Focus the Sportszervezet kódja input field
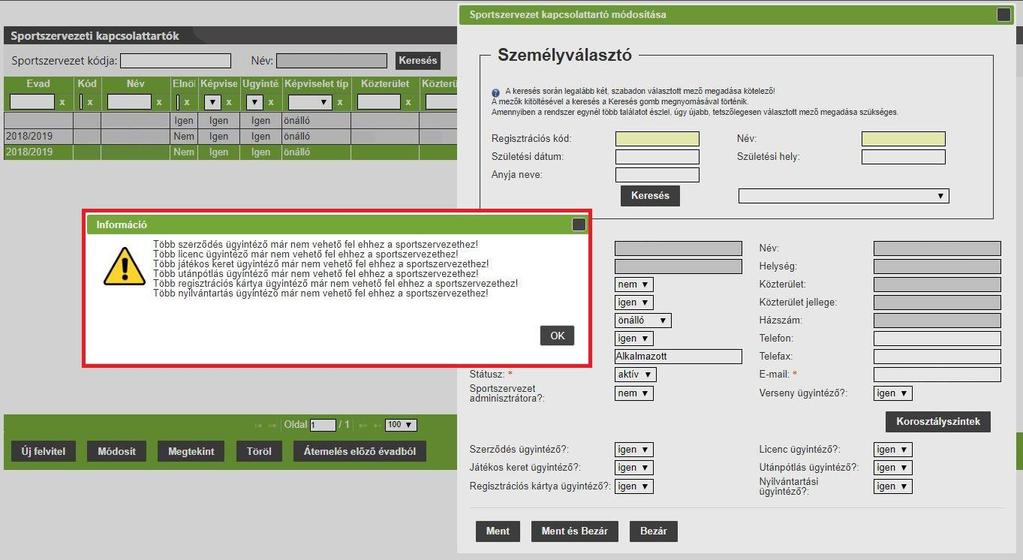This screenshot has width=1023, height=560. 176,61
